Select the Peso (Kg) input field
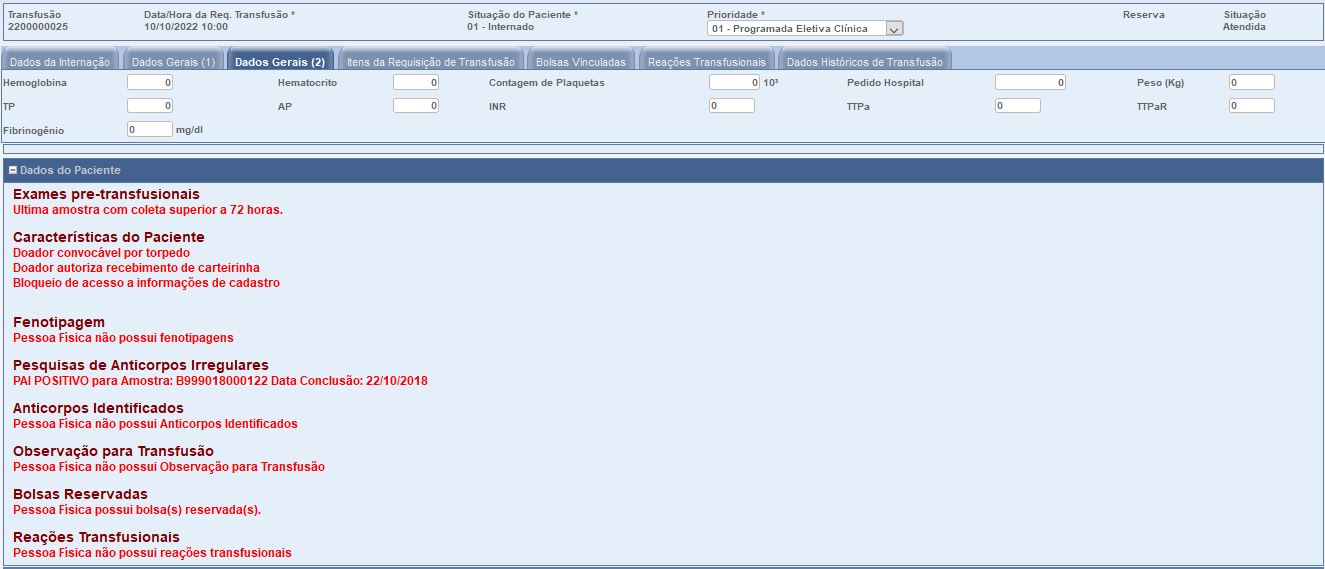This screenshot has width=1325, height=569. coord(1251,83)
